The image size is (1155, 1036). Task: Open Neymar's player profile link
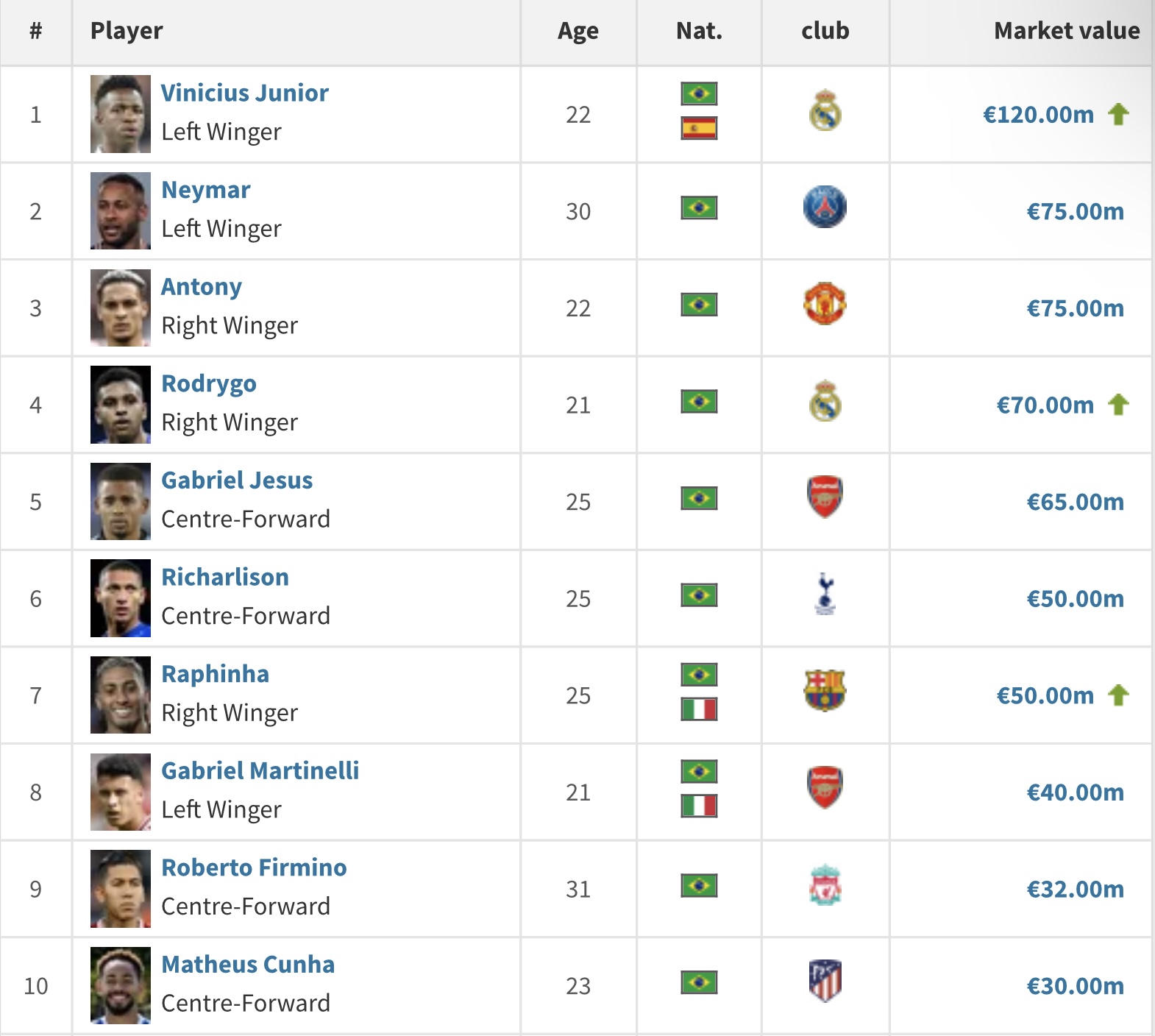coord(206,190)
